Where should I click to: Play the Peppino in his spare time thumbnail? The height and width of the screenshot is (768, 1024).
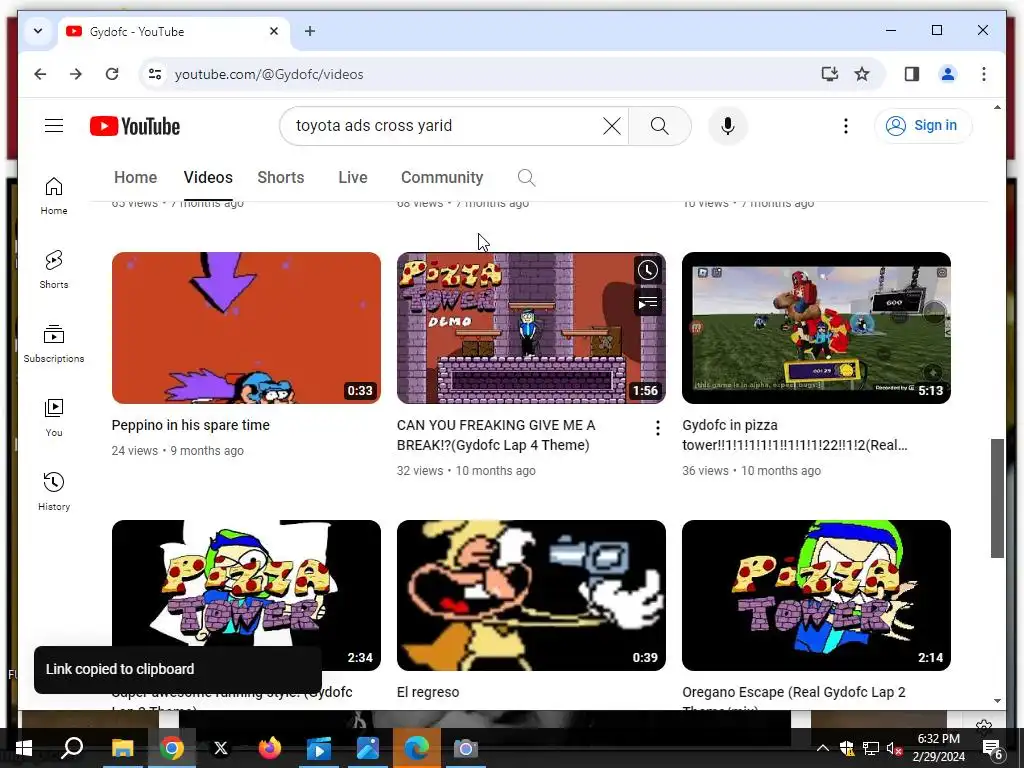tap(246, 328)
